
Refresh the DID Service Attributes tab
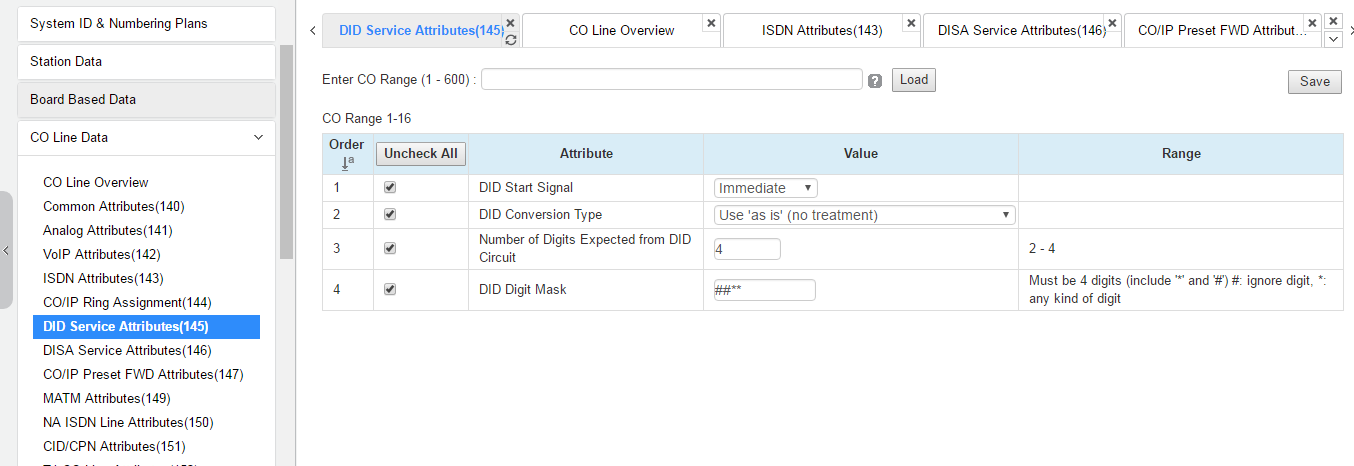pyautogui.click(x=511, y=40)
